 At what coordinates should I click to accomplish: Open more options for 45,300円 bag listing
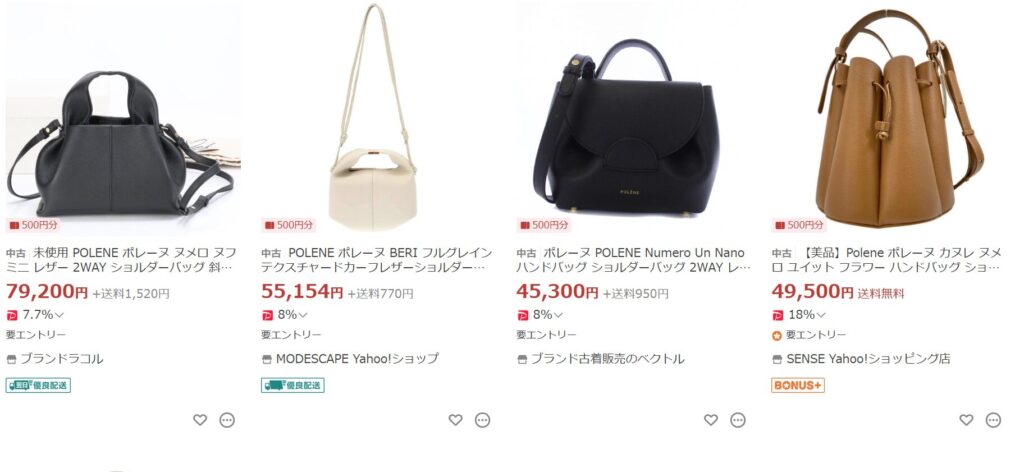pyautogui.click(x=737, y=420)
